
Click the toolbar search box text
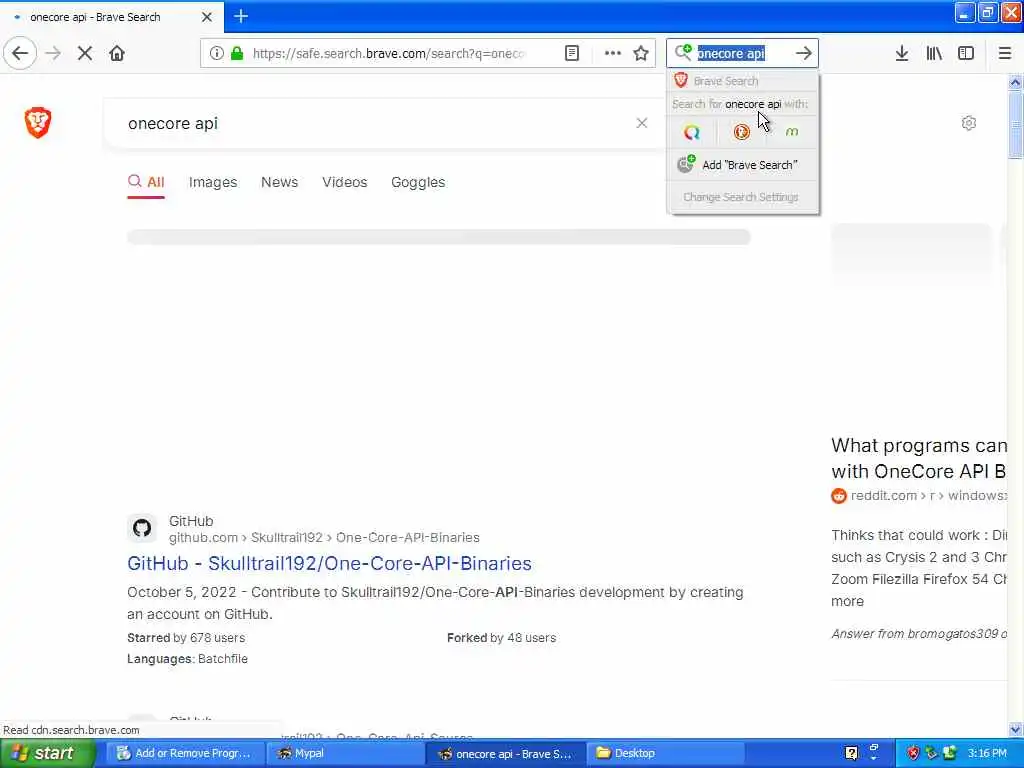(x=731, y=54)
